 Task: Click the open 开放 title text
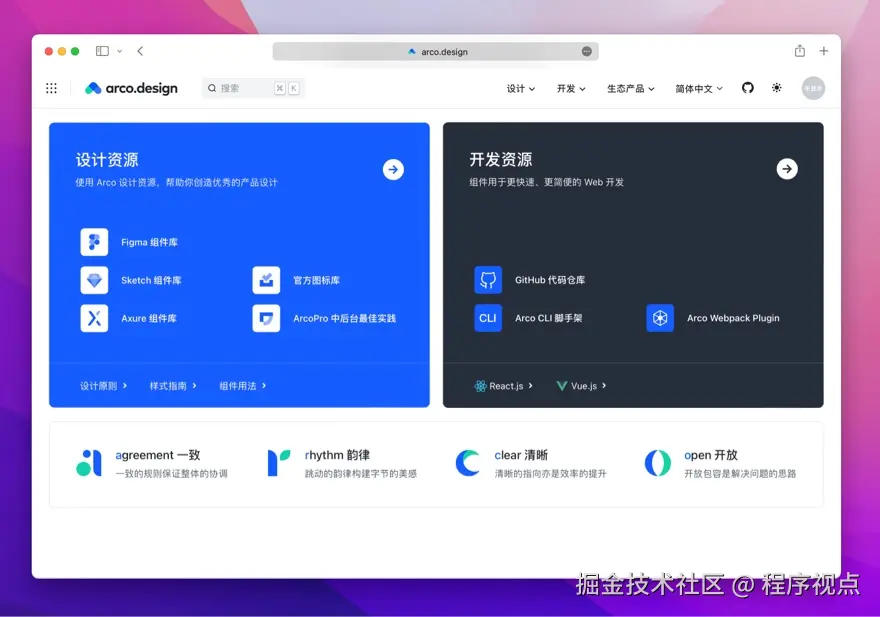[x=711, y=455]
